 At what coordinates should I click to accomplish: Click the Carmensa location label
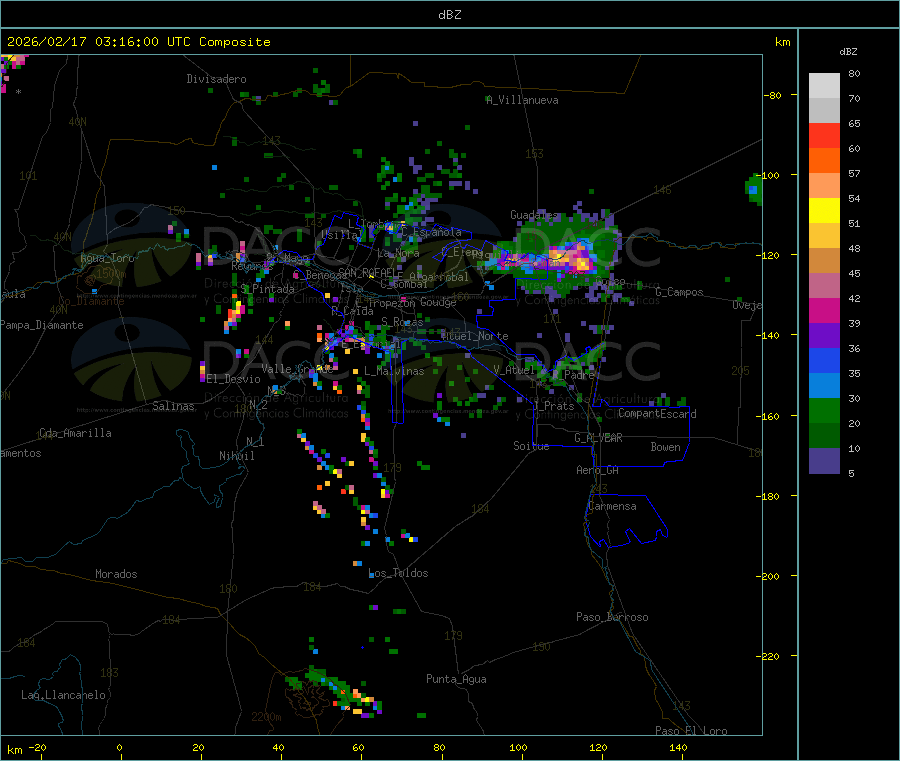pyautogui.click(x=612, y=506)
